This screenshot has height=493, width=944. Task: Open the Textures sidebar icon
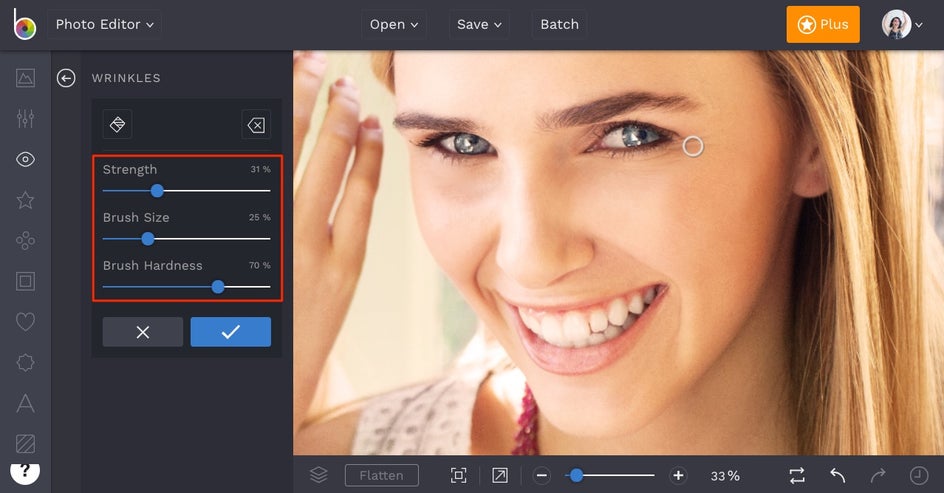pyautogui.click(x=25, y=444)
